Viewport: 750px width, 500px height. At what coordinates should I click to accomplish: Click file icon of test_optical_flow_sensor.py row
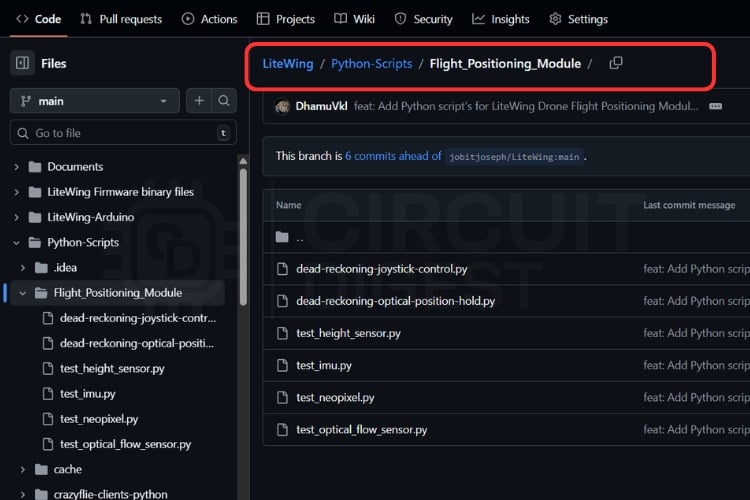click(x=282, y=430)
